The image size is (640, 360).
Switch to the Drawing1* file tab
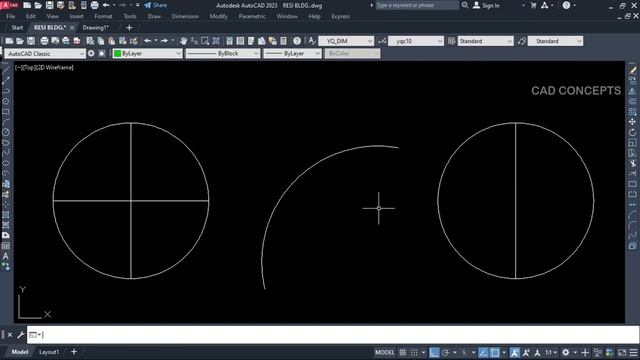click(96, 27)
